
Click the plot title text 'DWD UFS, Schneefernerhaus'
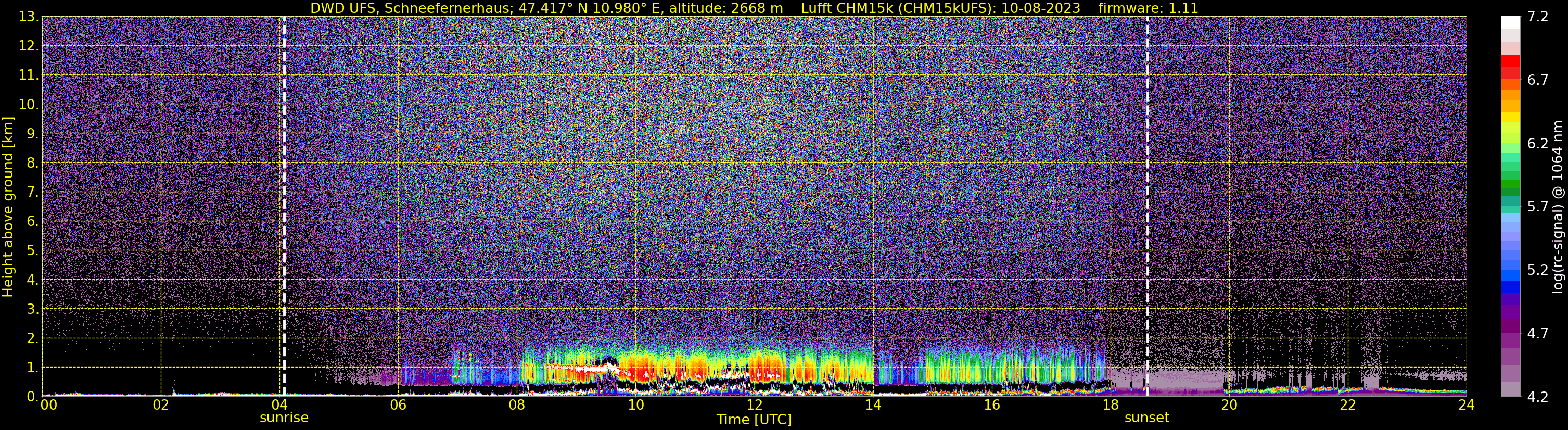[412, 8]
